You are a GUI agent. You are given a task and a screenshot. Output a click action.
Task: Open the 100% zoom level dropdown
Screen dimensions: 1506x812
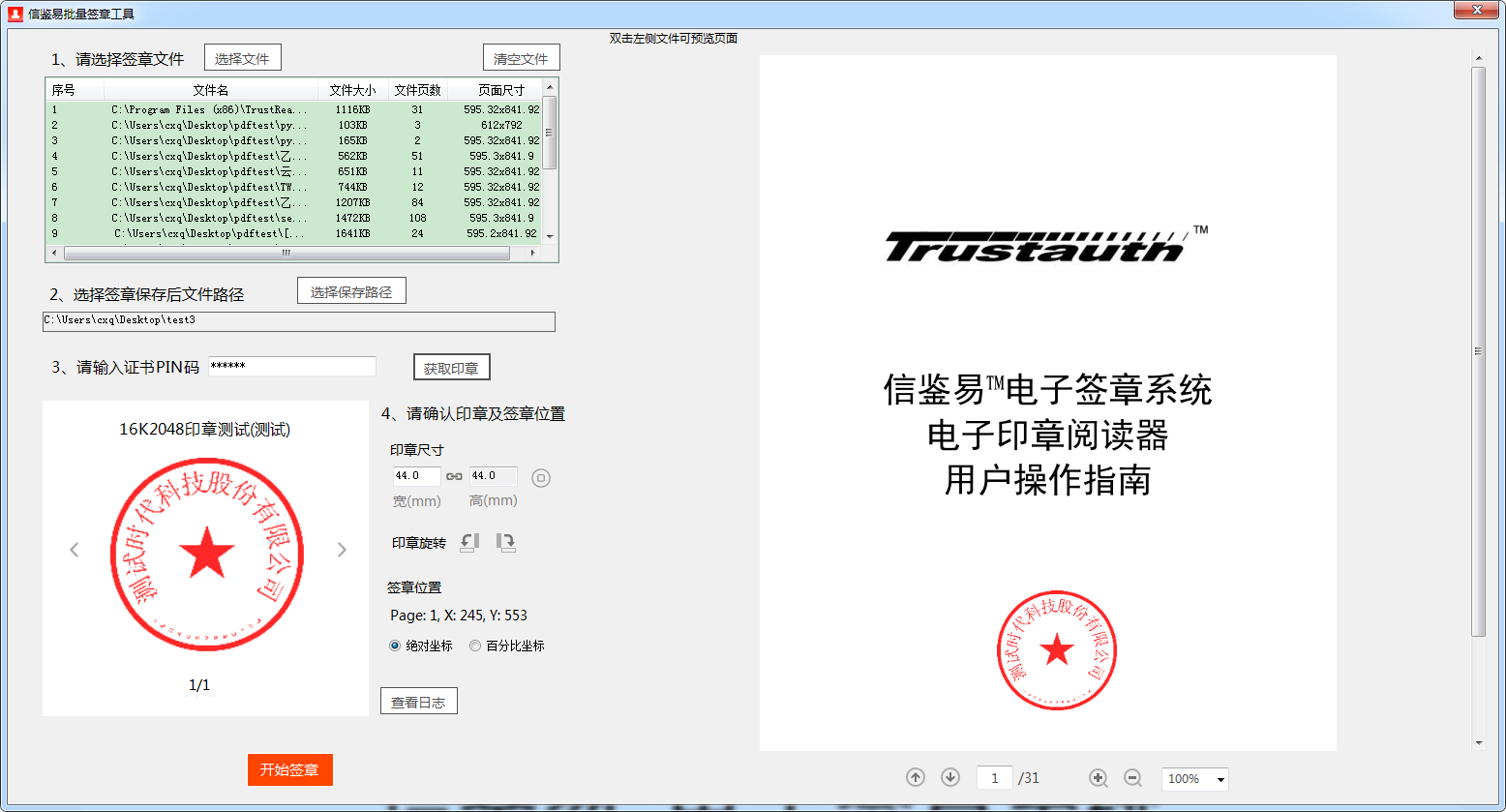coord(1195,778)
